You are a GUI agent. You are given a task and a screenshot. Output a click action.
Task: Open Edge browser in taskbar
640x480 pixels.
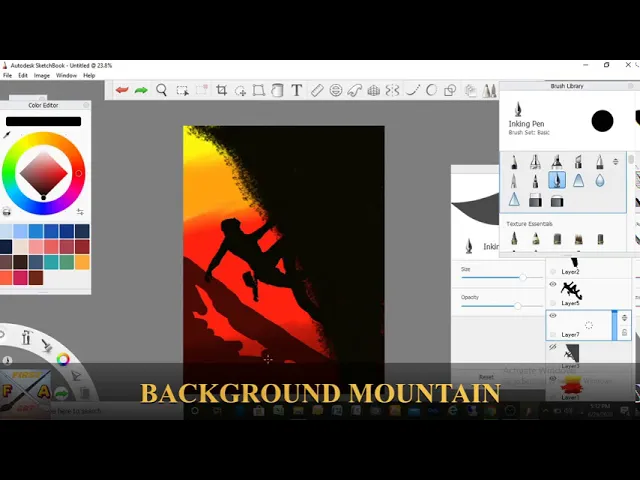pos(452,411)
